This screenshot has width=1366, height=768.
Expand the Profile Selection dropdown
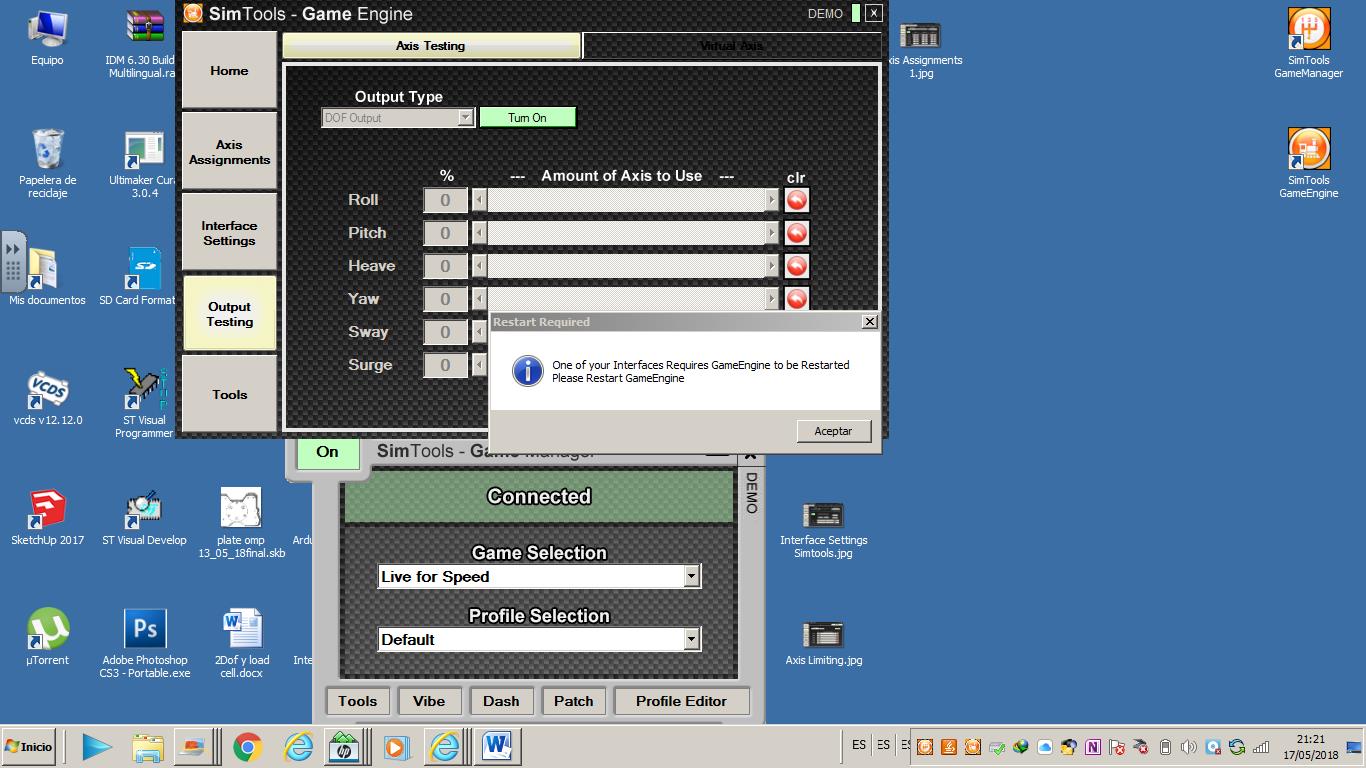pos(691,640)
